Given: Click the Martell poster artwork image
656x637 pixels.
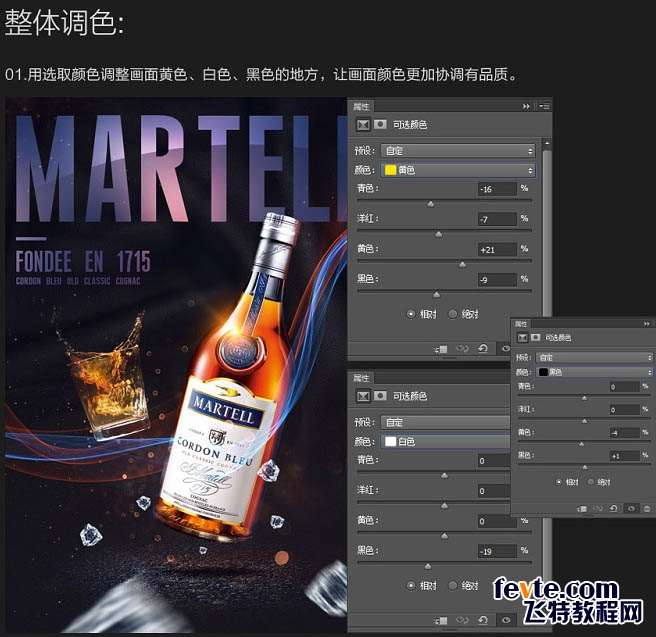Looking at the screenshot, I should 176,365.
